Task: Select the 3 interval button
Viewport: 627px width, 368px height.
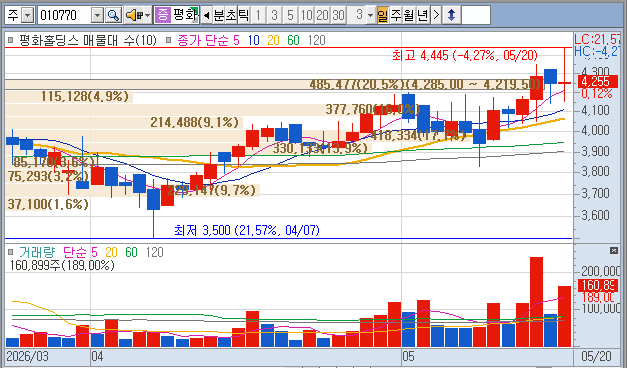Action: point(274,16)
